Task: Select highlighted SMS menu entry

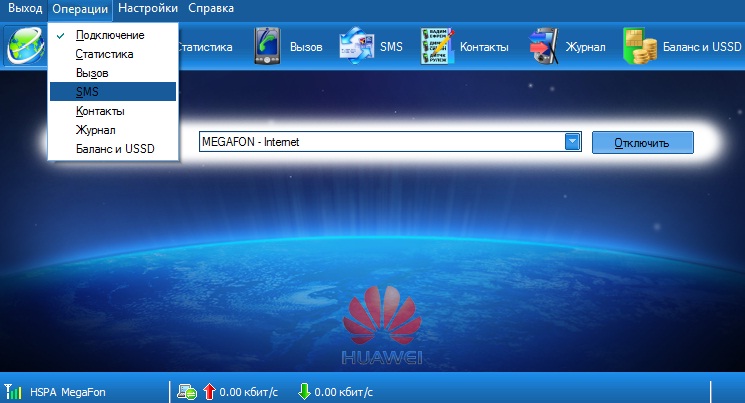Action: (113, 92)
